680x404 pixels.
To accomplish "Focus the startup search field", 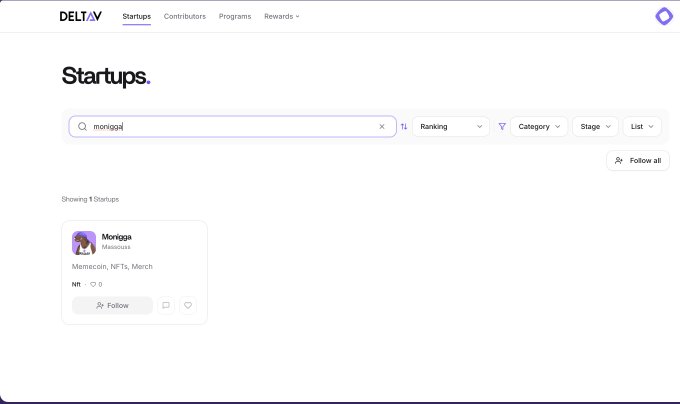I will (x=232, y=127).
